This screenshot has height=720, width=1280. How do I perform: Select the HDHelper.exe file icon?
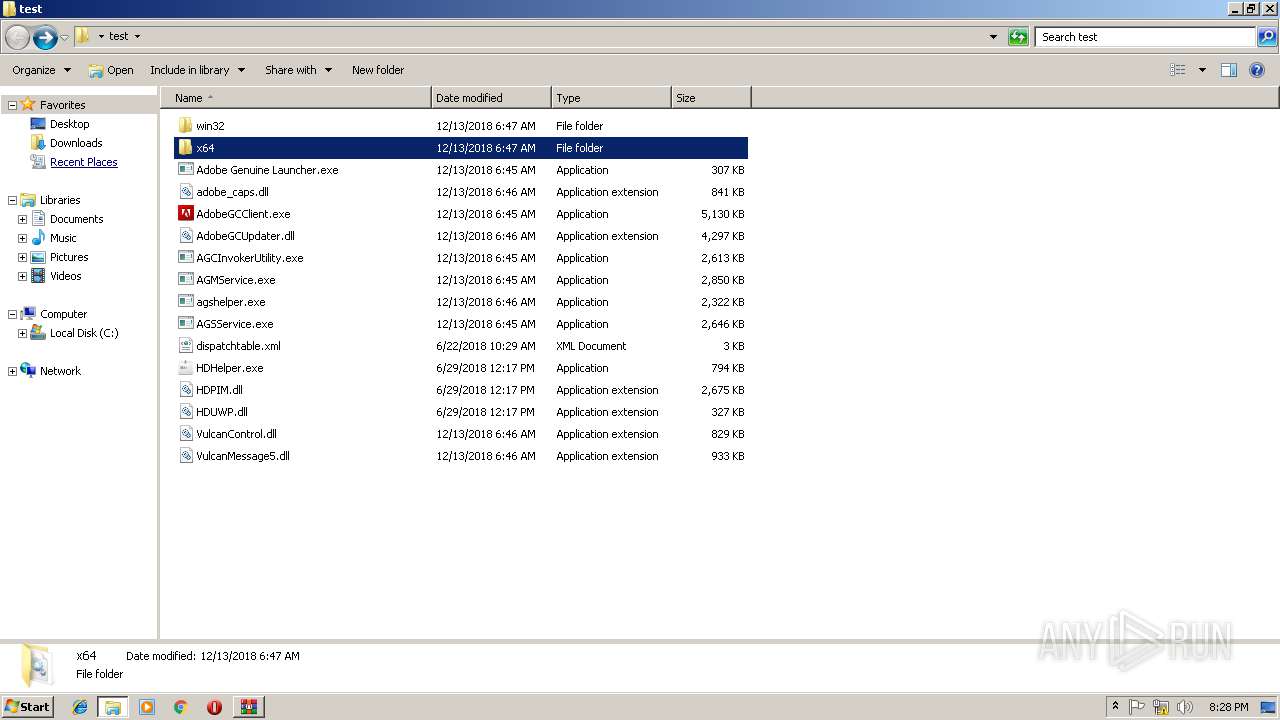click(x=185, y=368)
